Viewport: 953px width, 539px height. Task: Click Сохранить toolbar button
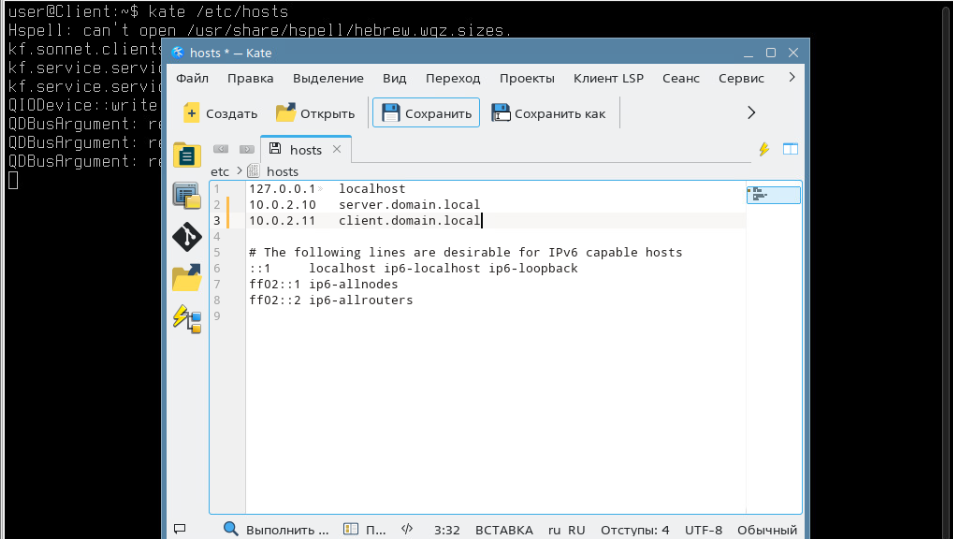pos(426,113)
